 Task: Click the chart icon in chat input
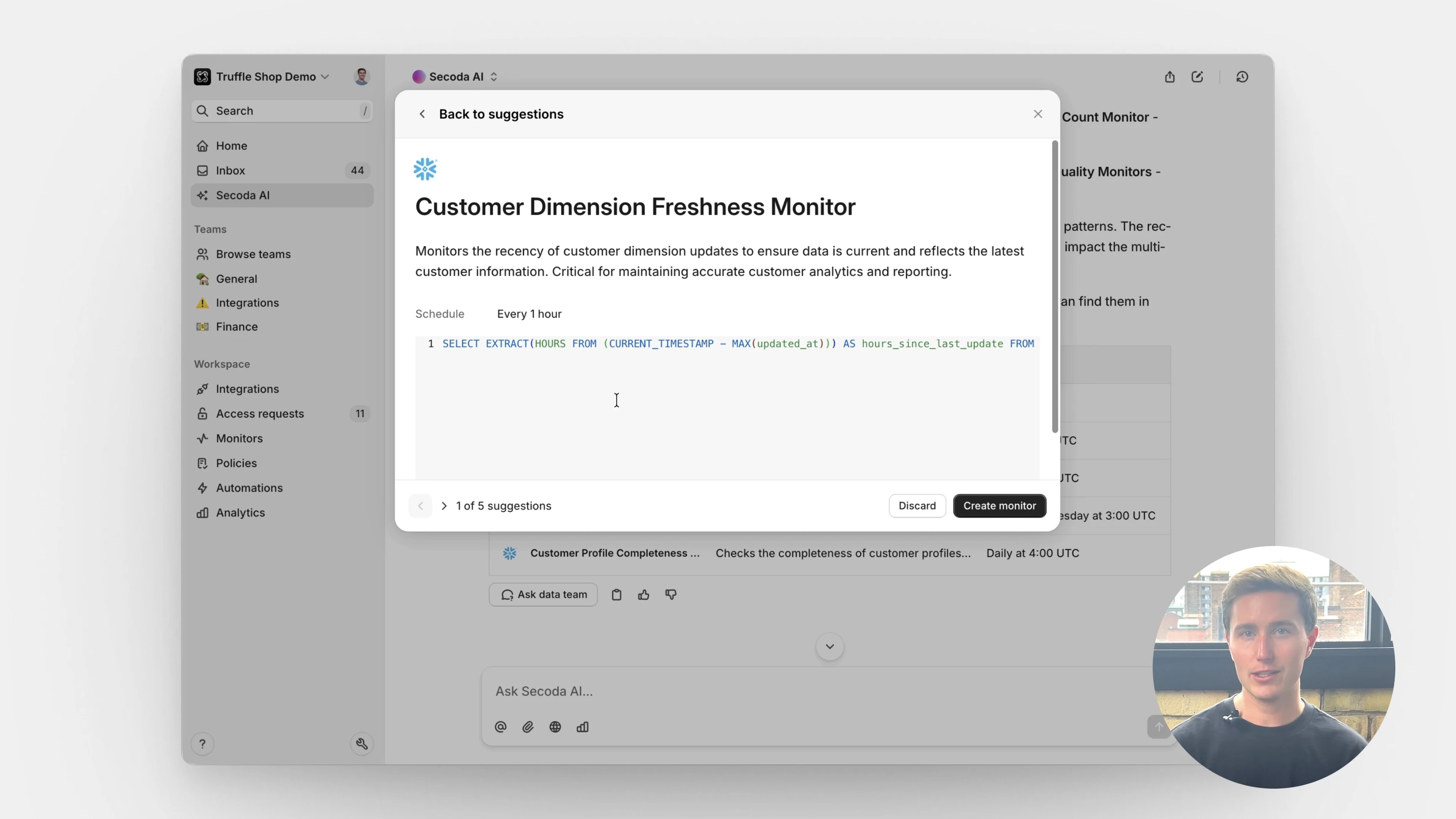point(583,727)
